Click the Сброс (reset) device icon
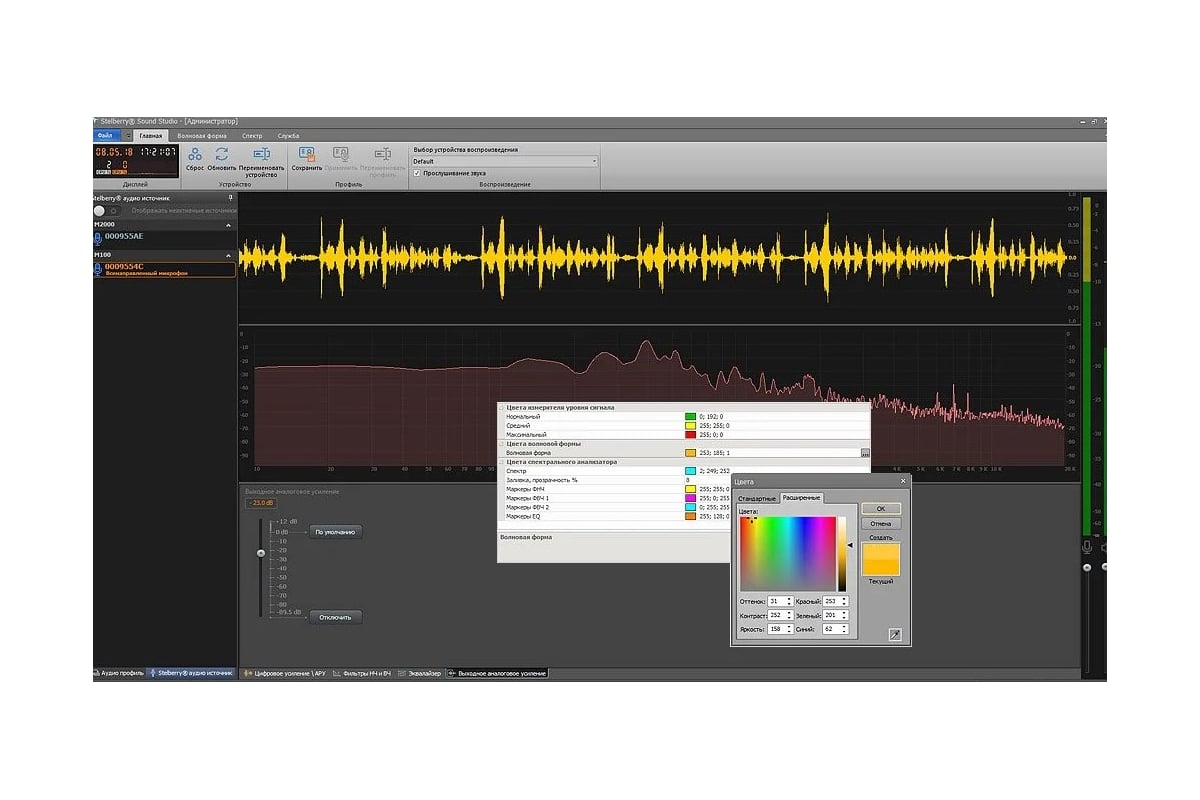 (195, 154)
